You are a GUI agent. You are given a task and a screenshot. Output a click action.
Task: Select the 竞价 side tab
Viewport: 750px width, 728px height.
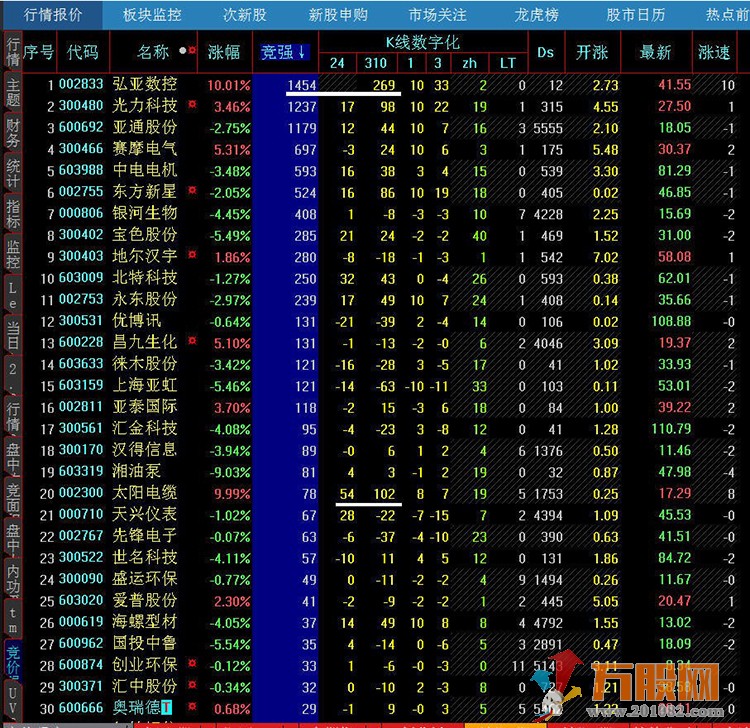(x=12, y=660)
